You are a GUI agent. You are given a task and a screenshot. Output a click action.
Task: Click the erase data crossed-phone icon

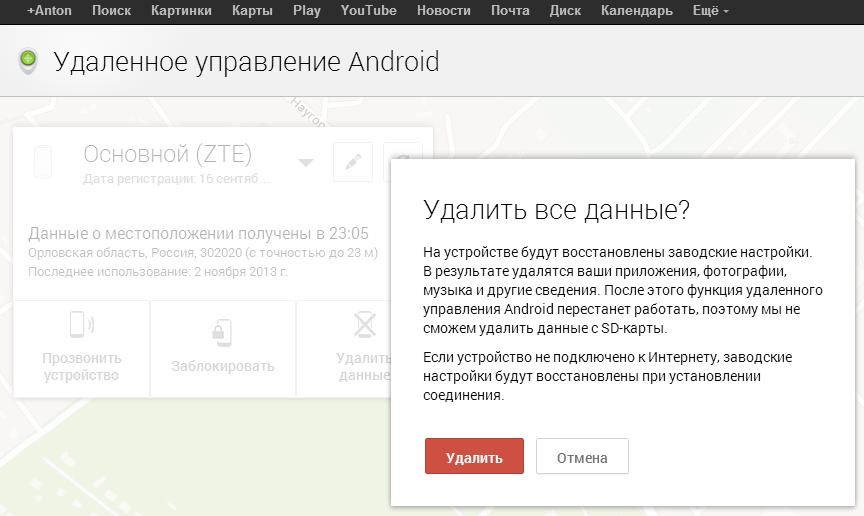tap(364, 327)
